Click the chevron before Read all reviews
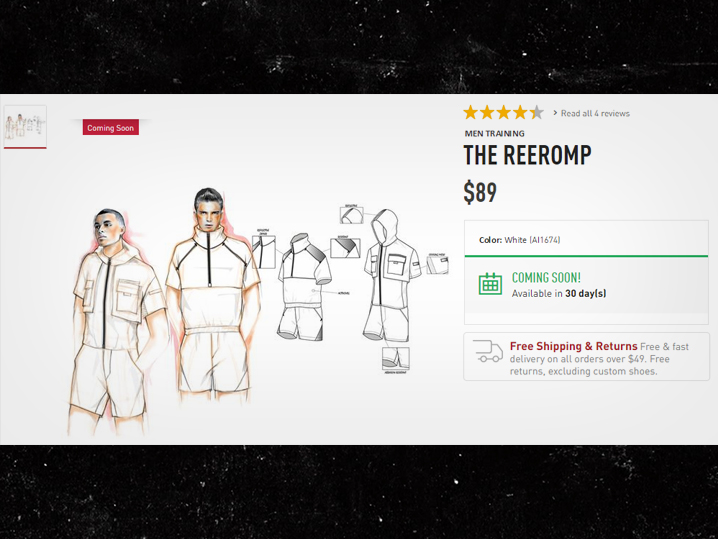718x539 pixels. [555, 113]
